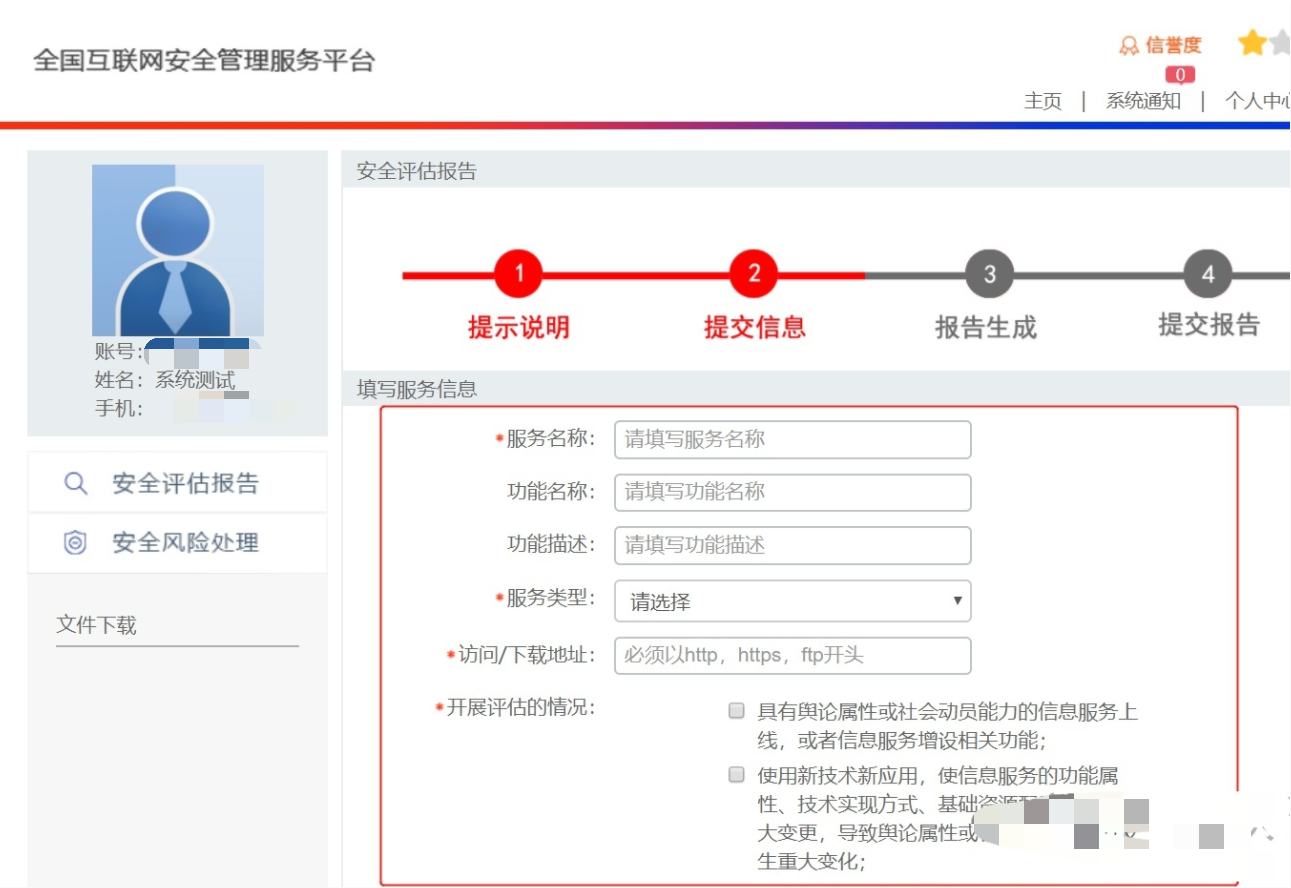Viewport: 1291px width, 888px height.
Task: Select step 2 circle 提交信息
Action: [x=754, y=274]
